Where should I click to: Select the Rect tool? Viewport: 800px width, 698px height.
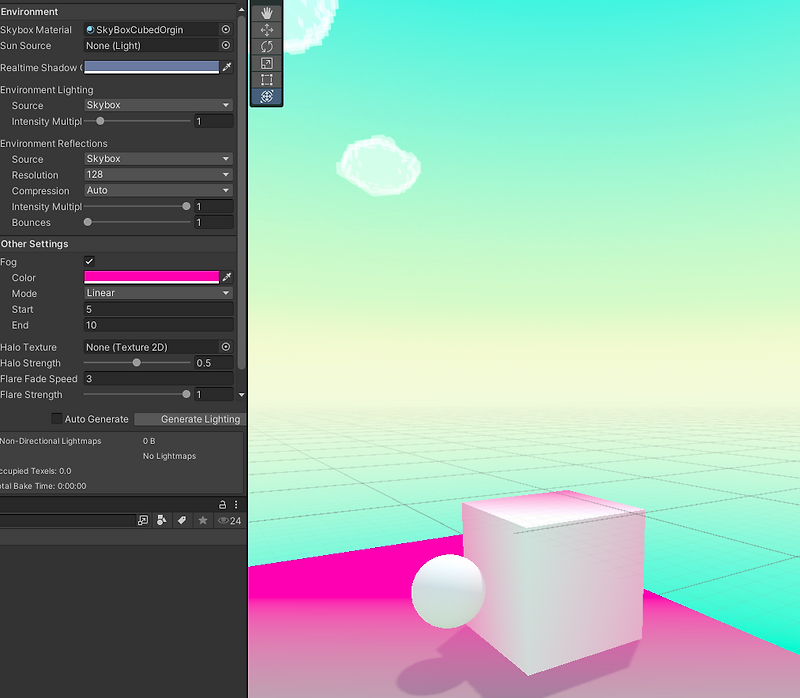click(265, 80)
